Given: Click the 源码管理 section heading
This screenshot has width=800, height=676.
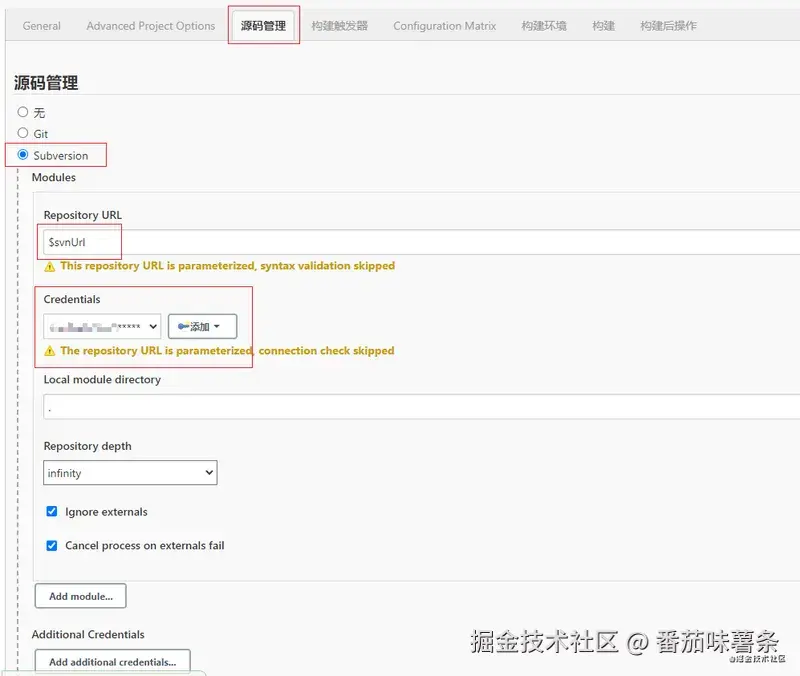Looking at the screenshot, I should pyautogui.click(x=46, y=83).
